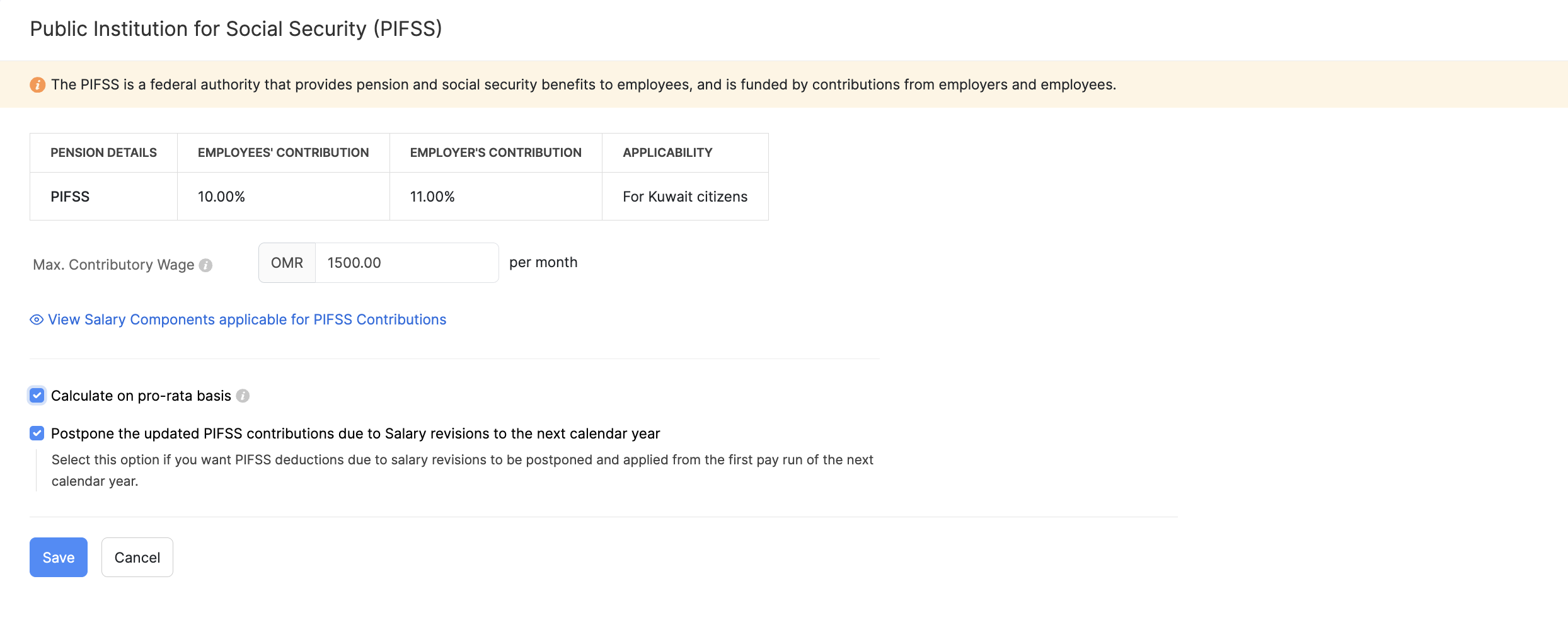Click the eye icon before View Salary Components
Viewport: 1568px width, 625px height.
[x=37, y=320]
